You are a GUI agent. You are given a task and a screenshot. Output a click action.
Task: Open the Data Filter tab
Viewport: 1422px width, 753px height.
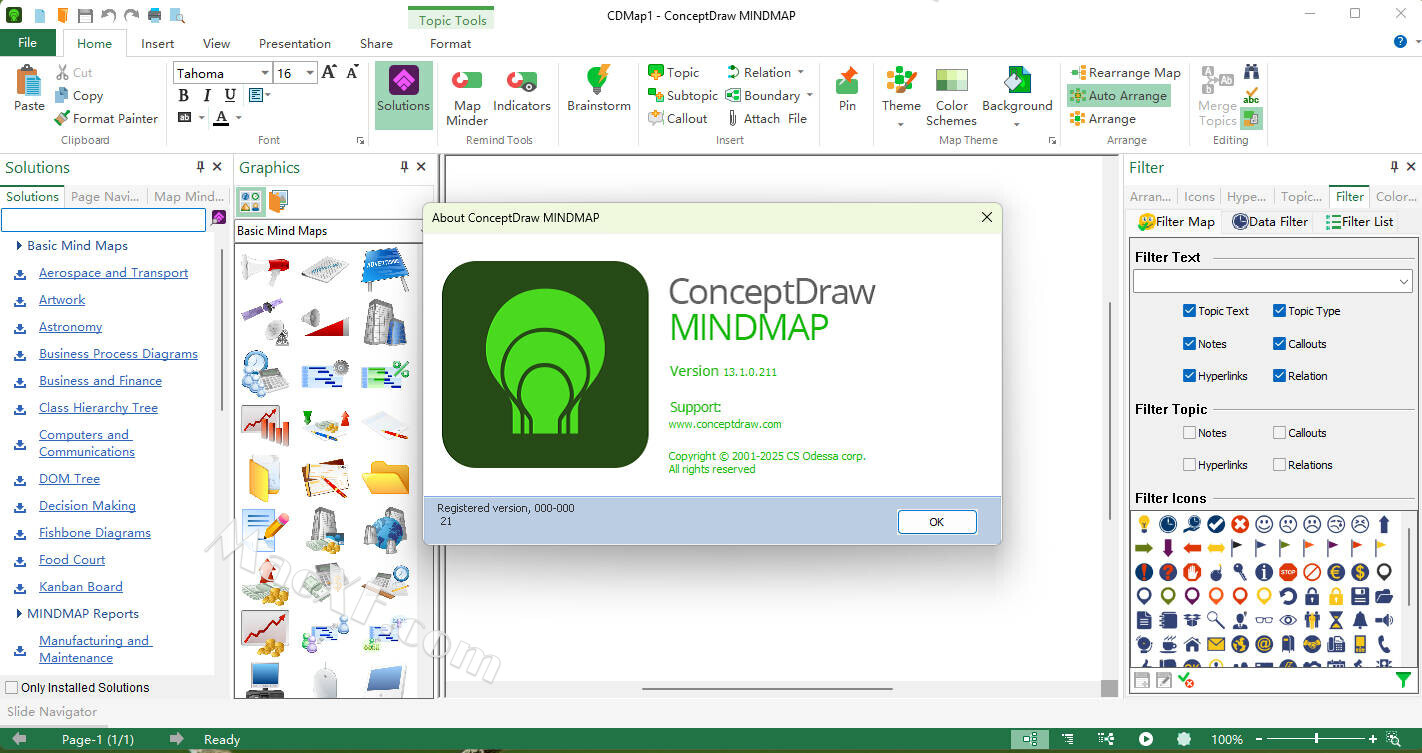[x=1269, y=222]
